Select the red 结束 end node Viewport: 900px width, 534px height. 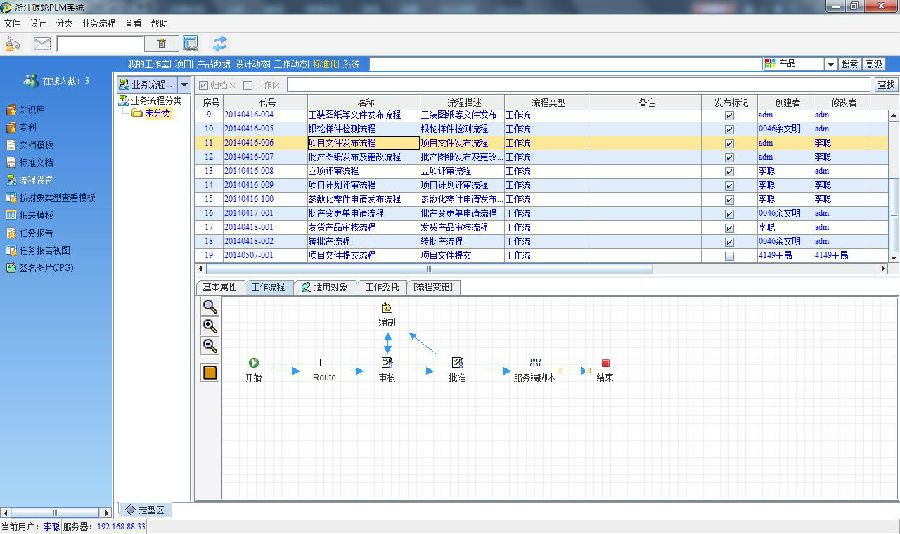click(x=605, y=363)
